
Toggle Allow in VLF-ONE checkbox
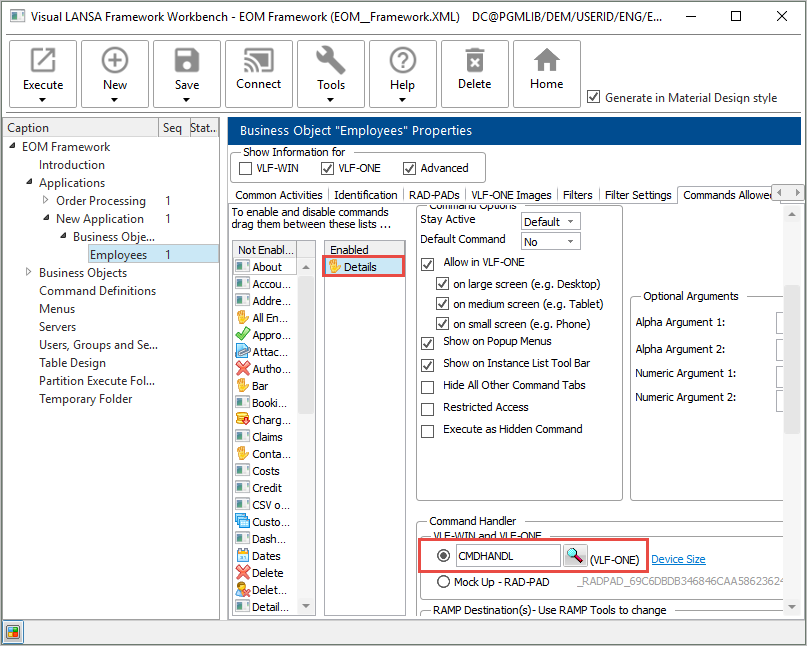pyautogui.click(x=427, y=264)
